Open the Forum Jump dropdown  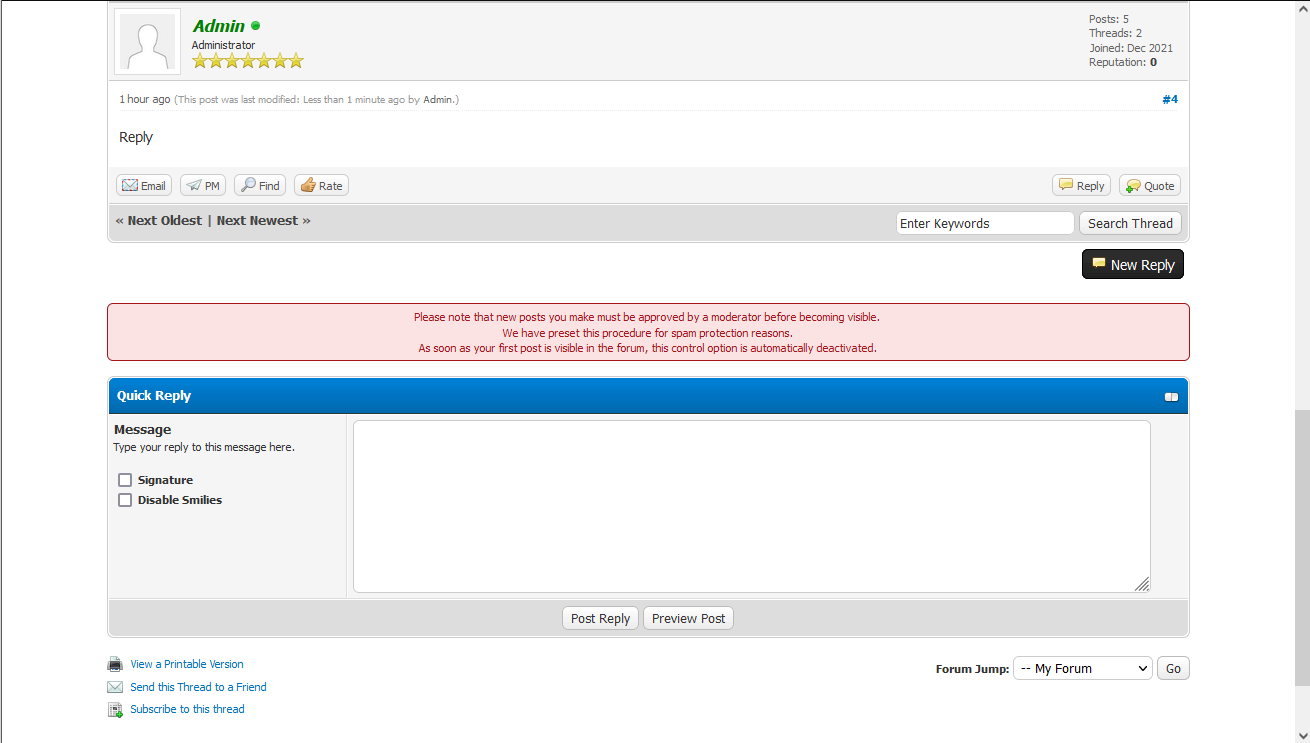[1083, 669]
